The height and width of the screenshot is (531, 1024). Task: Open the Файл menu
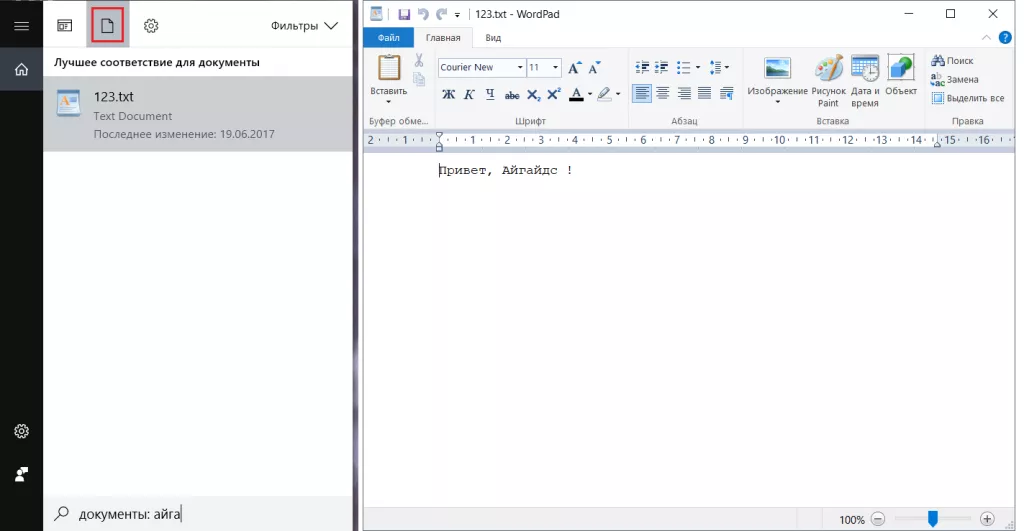[x=389, y=38]
